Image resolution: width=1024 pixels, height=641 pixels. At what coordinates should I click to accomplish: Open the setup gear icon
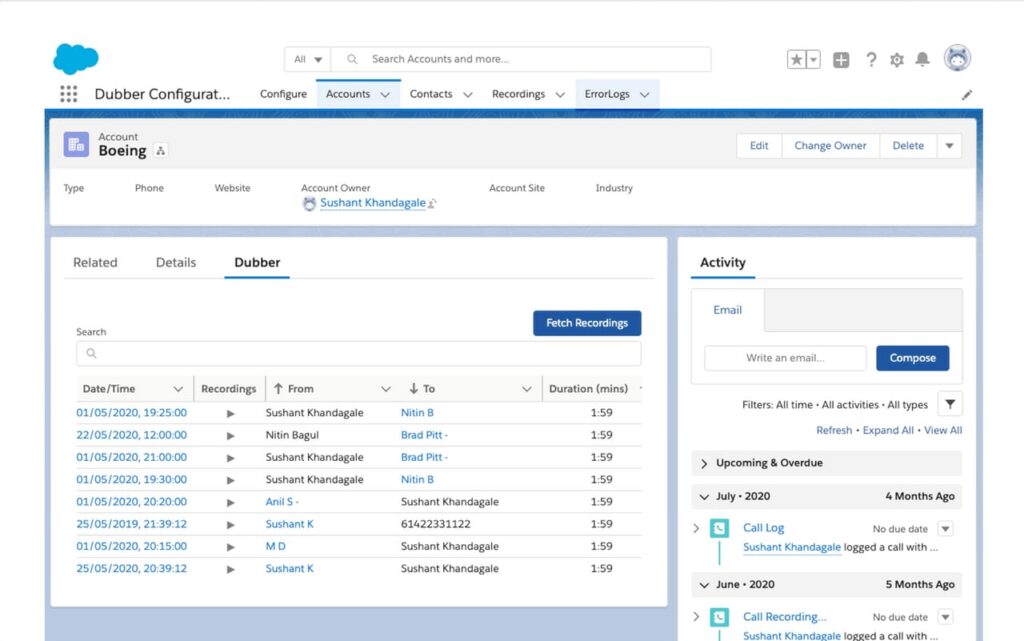897,60
